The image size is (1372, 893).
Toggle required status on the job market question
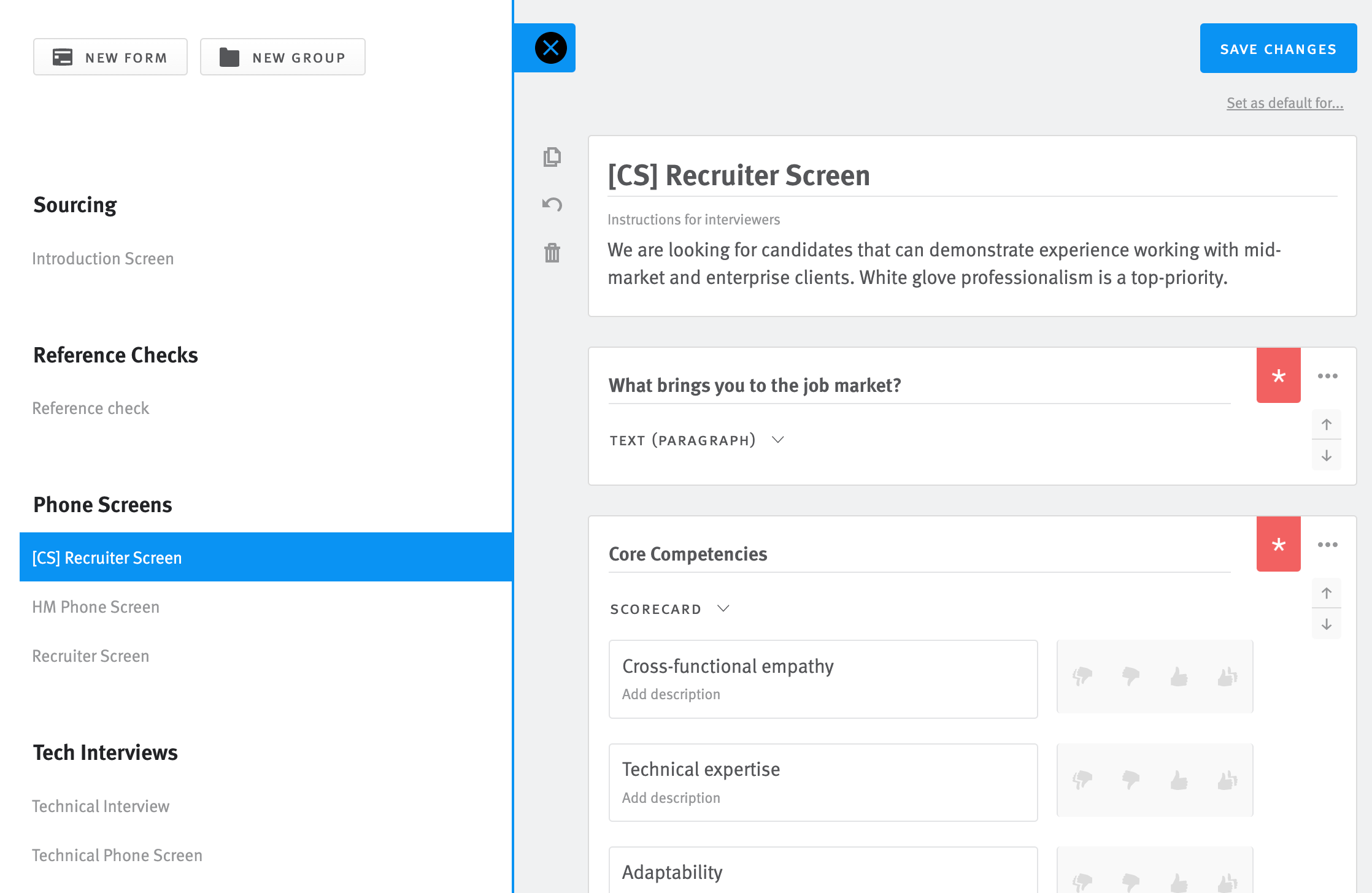(x=1278, y=375)
